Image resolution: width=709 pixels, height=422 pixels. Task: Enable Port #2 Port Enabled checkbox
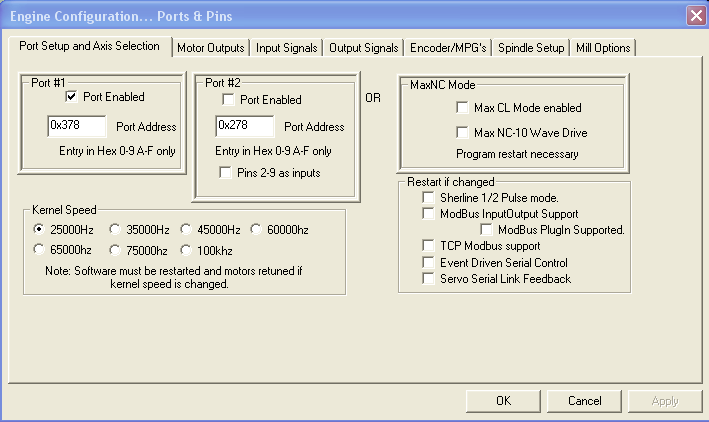(229, 100)
